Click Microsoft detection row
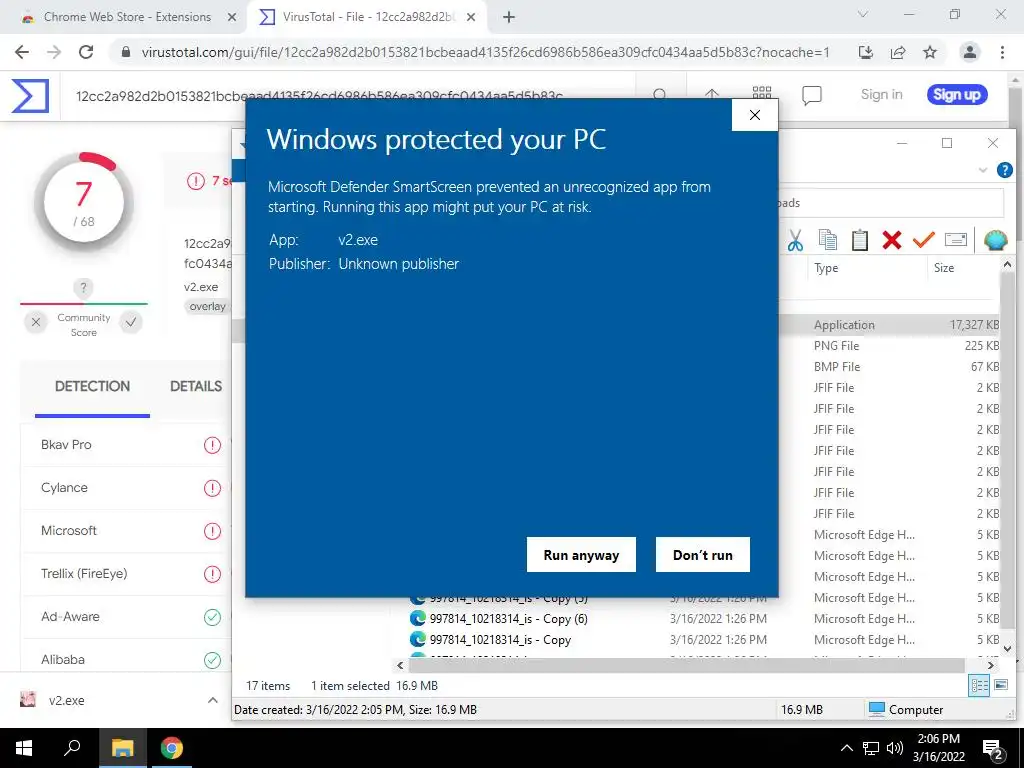This screenshot has height=768, width=1024. [x=127, y=531]
